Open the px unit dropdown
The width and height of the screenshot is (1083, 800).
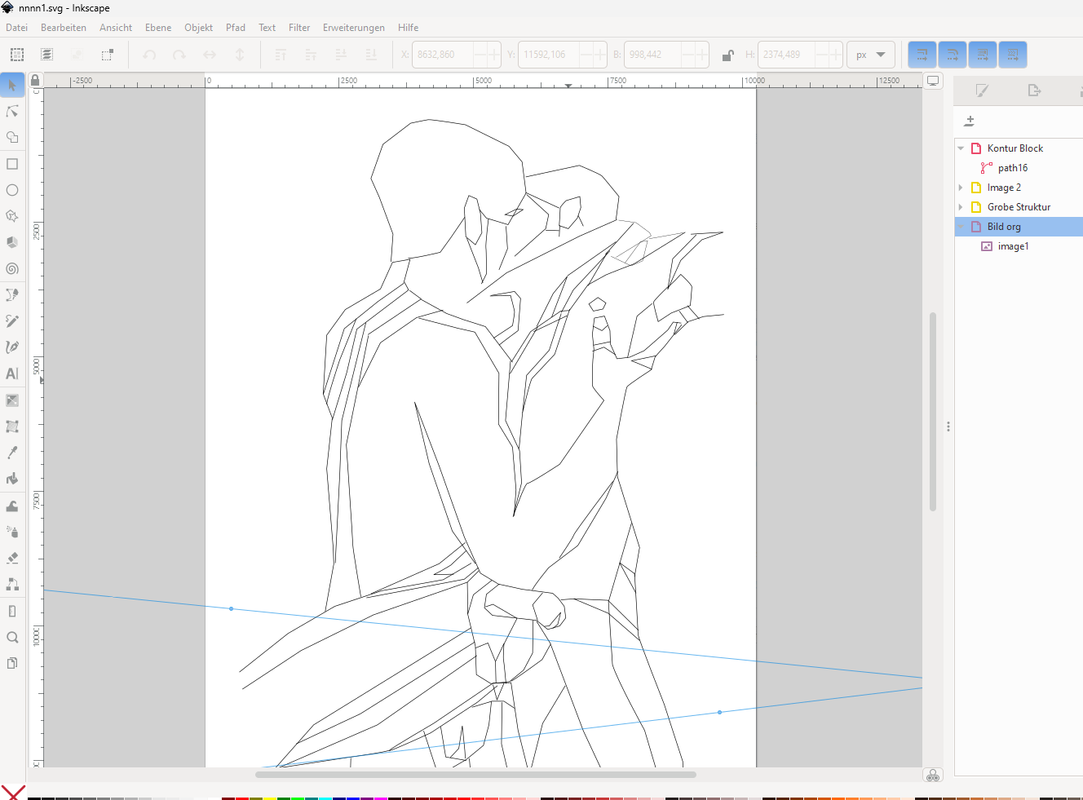pos(870,55)
